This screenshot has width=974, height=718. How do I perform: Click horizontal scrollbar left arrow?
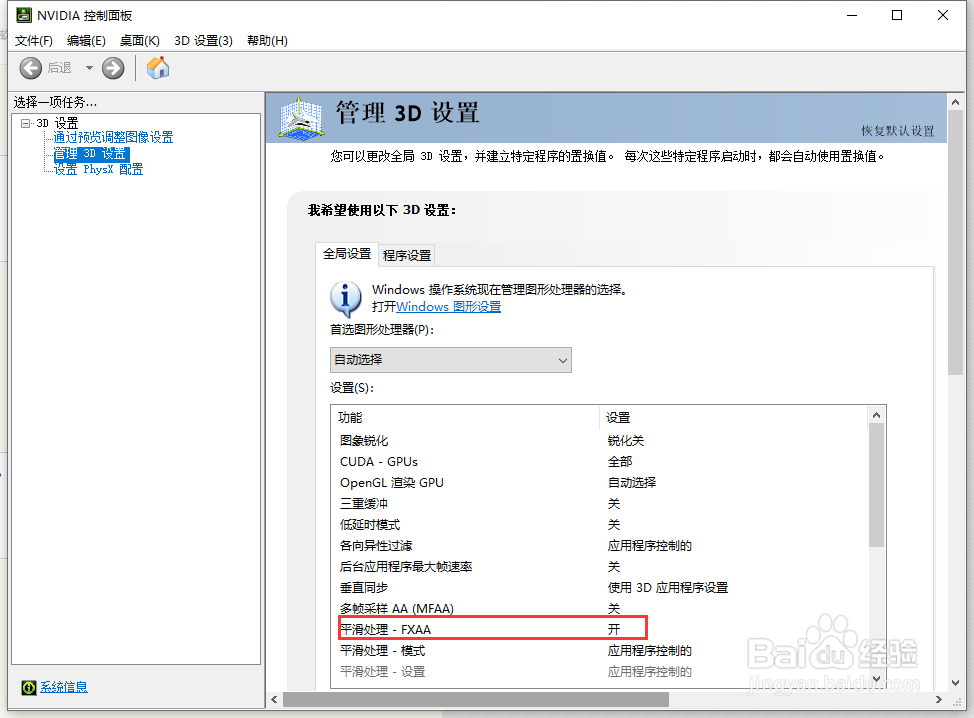(x=275, y=700)
